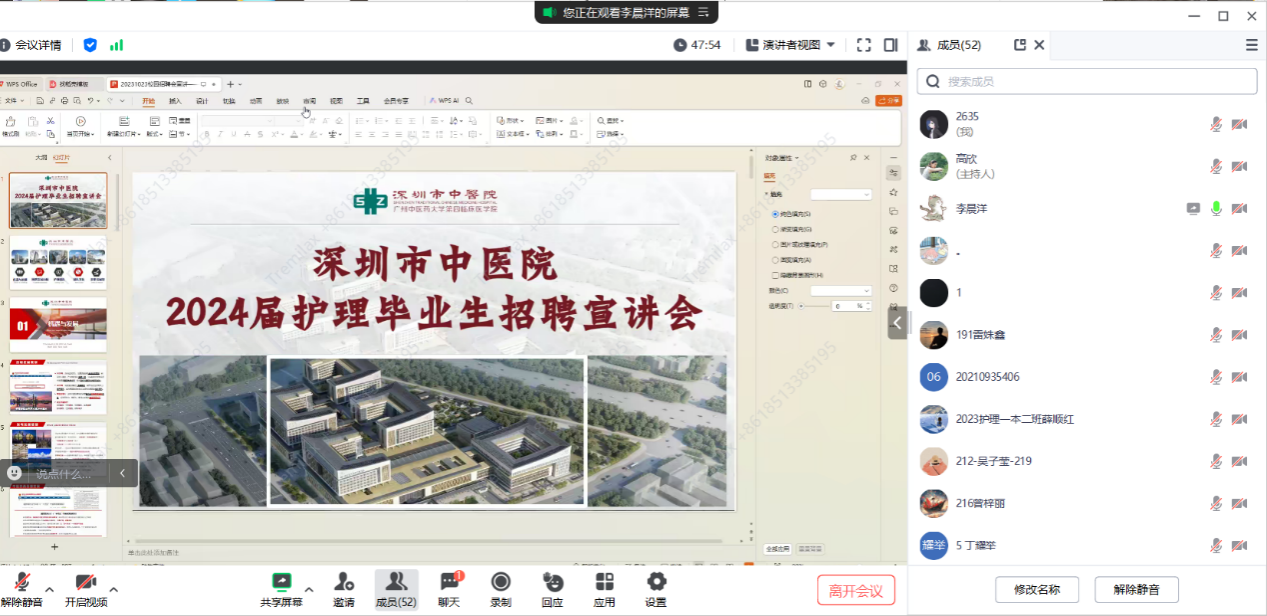Pop out the members panel window
This screenshot has width=1267, height=616.
point(1020,45)
